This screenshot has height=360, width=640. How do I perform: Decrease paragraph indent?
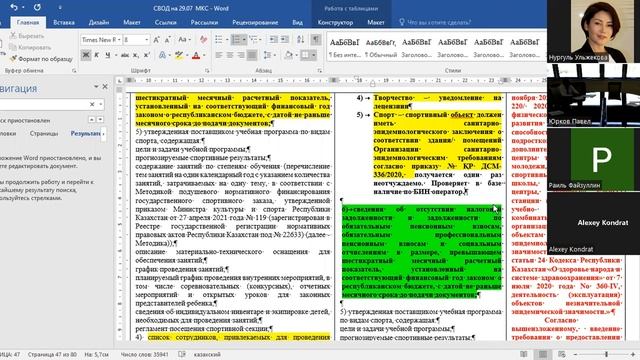273,40
